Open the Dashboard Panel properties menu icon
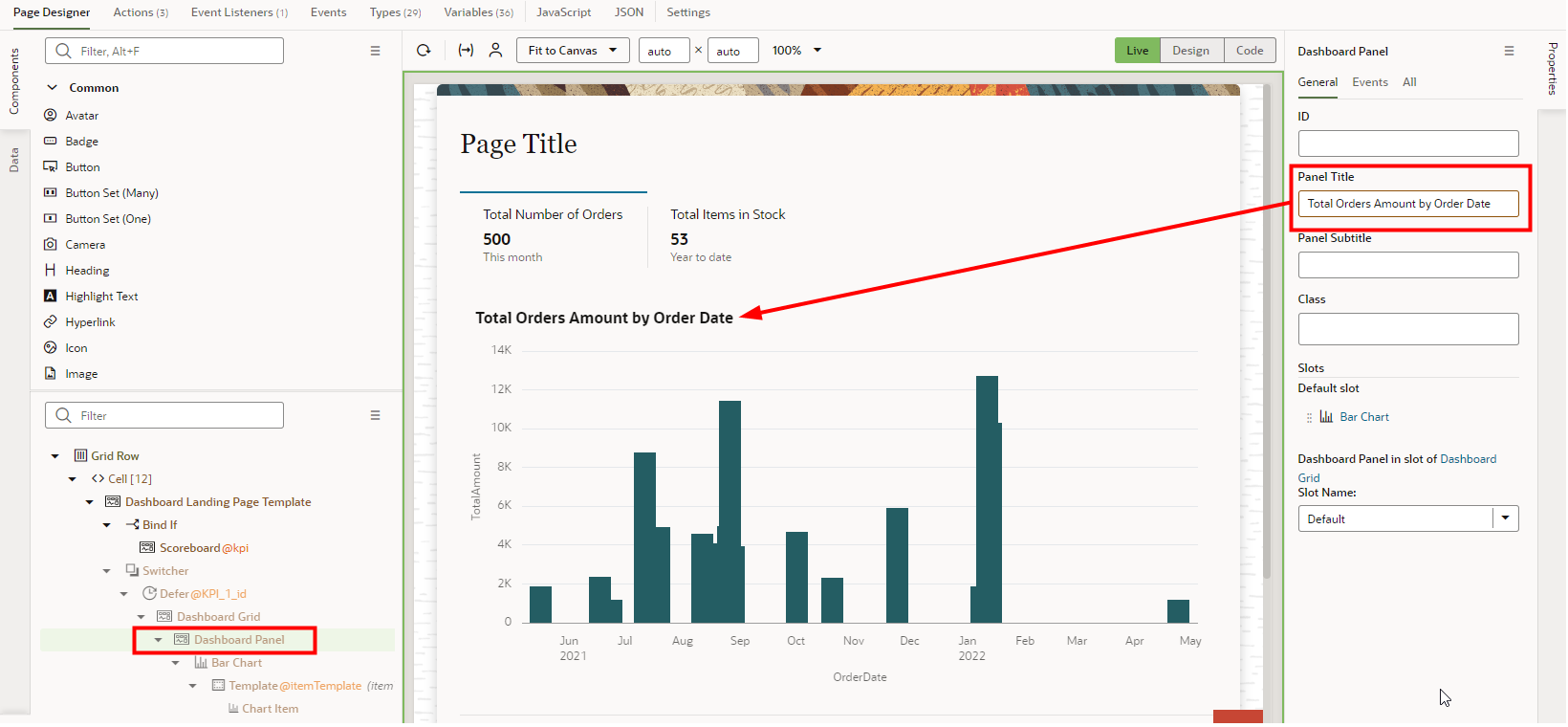Viewport: 1568px width, 727px height. (1509, 51)
